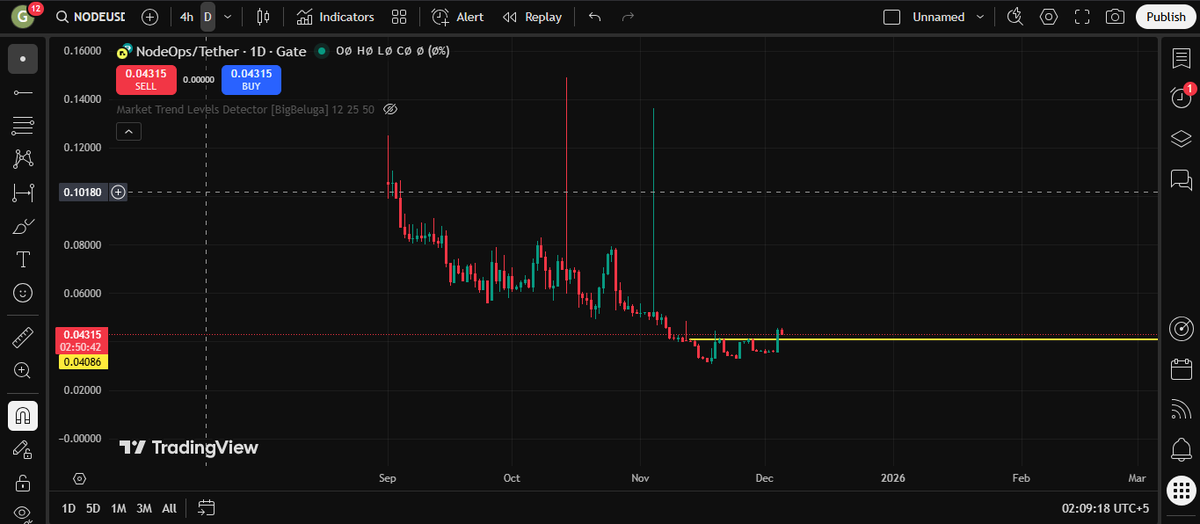The image size is (1200, 524).
Task: Switch to the 4h interval
Action: [186, 17]
